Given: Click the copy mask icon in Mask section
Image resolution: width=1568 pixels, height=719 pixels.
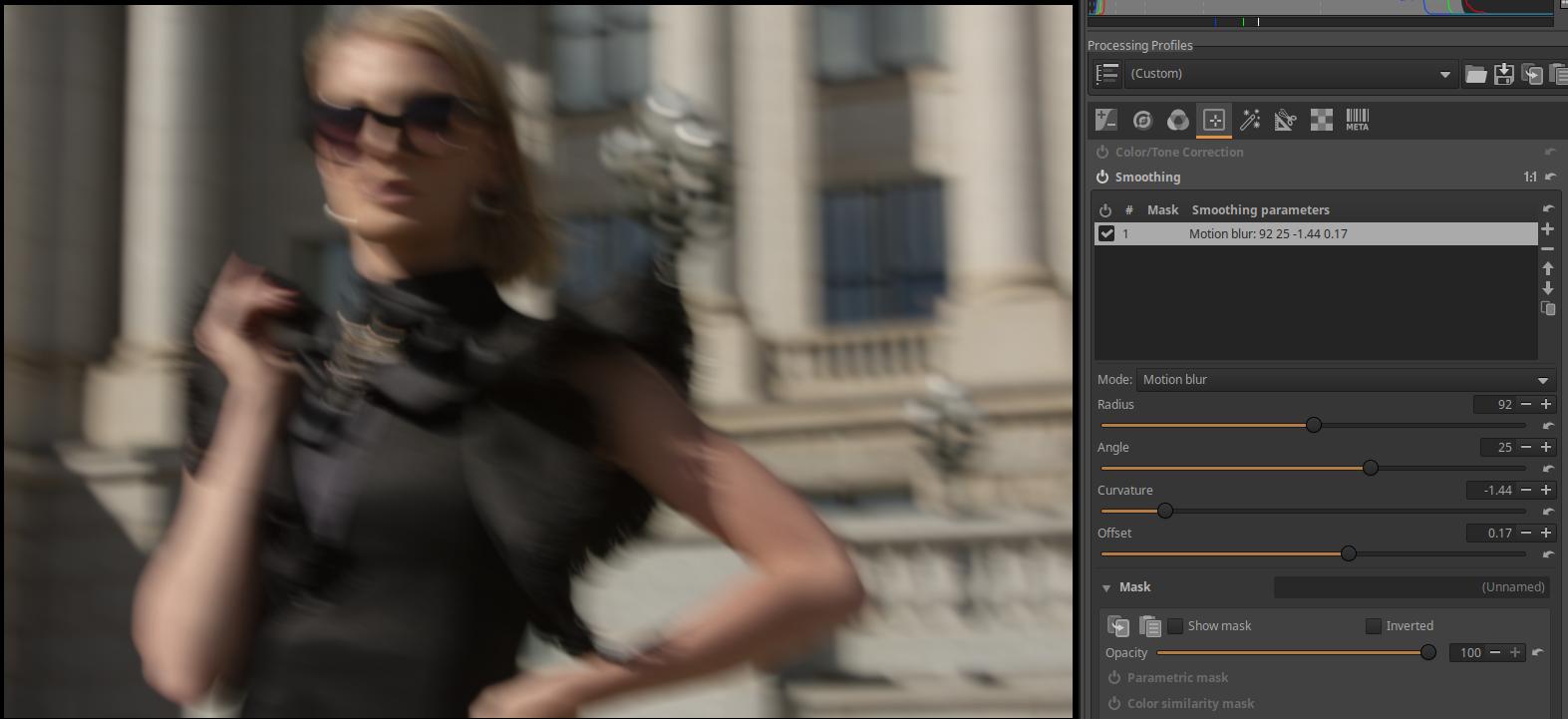Looking at the screenshot, I should coord(1118,626).
